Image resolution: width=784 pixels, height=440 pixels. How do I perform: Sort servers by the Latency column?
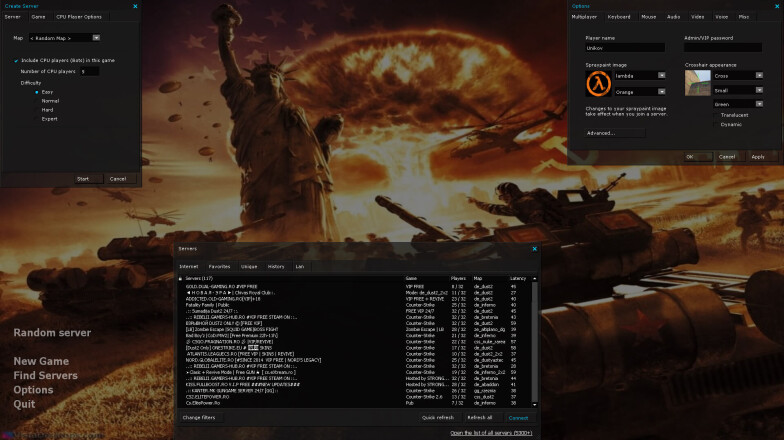click(518, 278)
